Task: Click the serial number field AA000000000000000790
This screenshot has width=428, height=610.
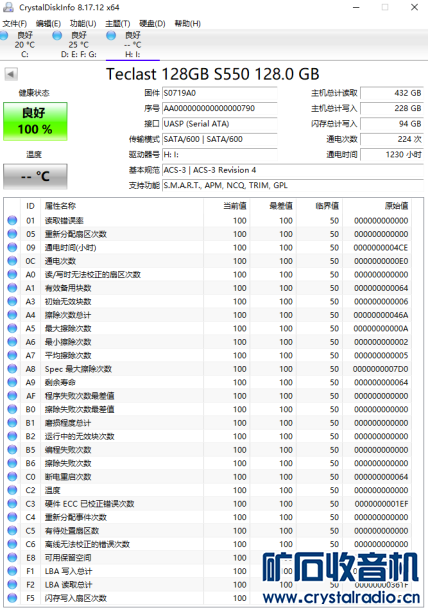Action: tap(219, 108)
